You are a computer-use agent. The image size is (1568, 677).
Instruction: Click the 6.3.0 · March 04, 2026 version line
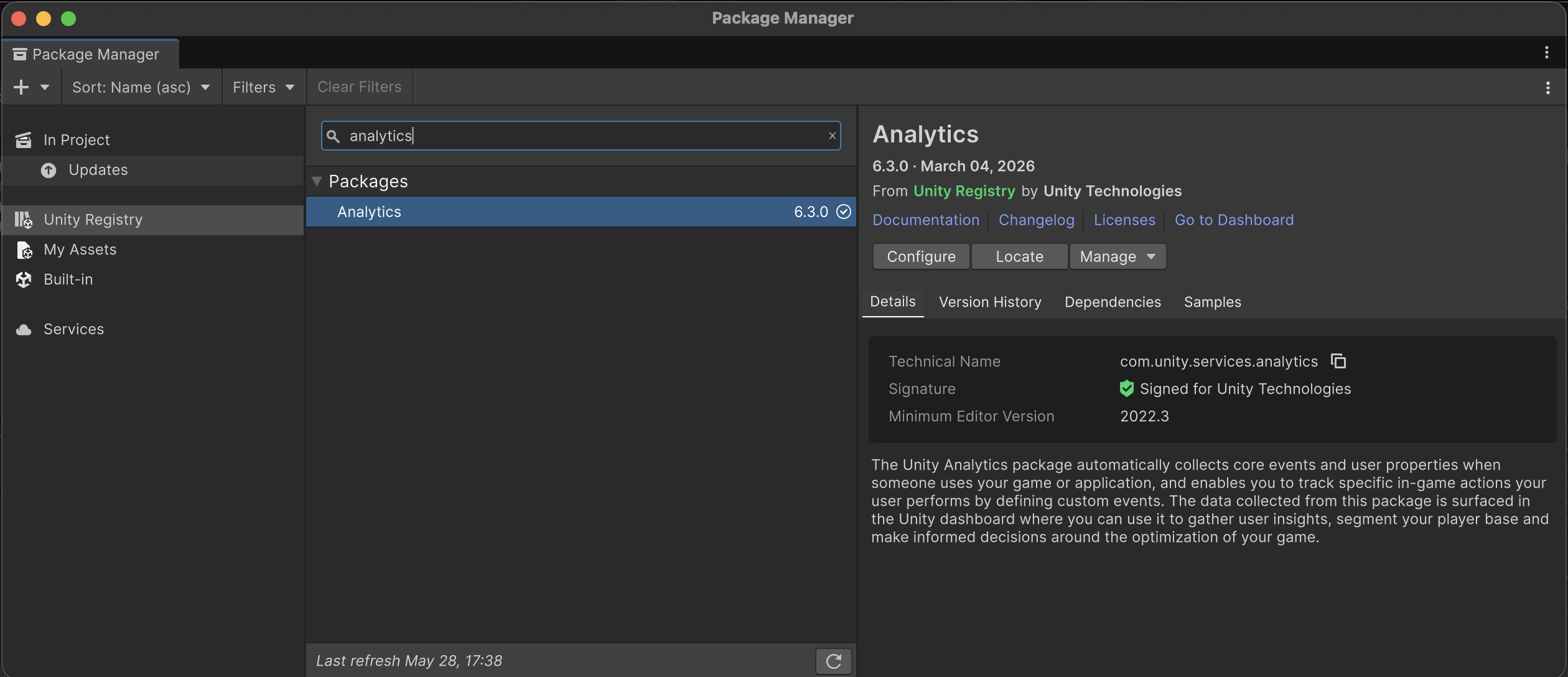click(953, 166)
